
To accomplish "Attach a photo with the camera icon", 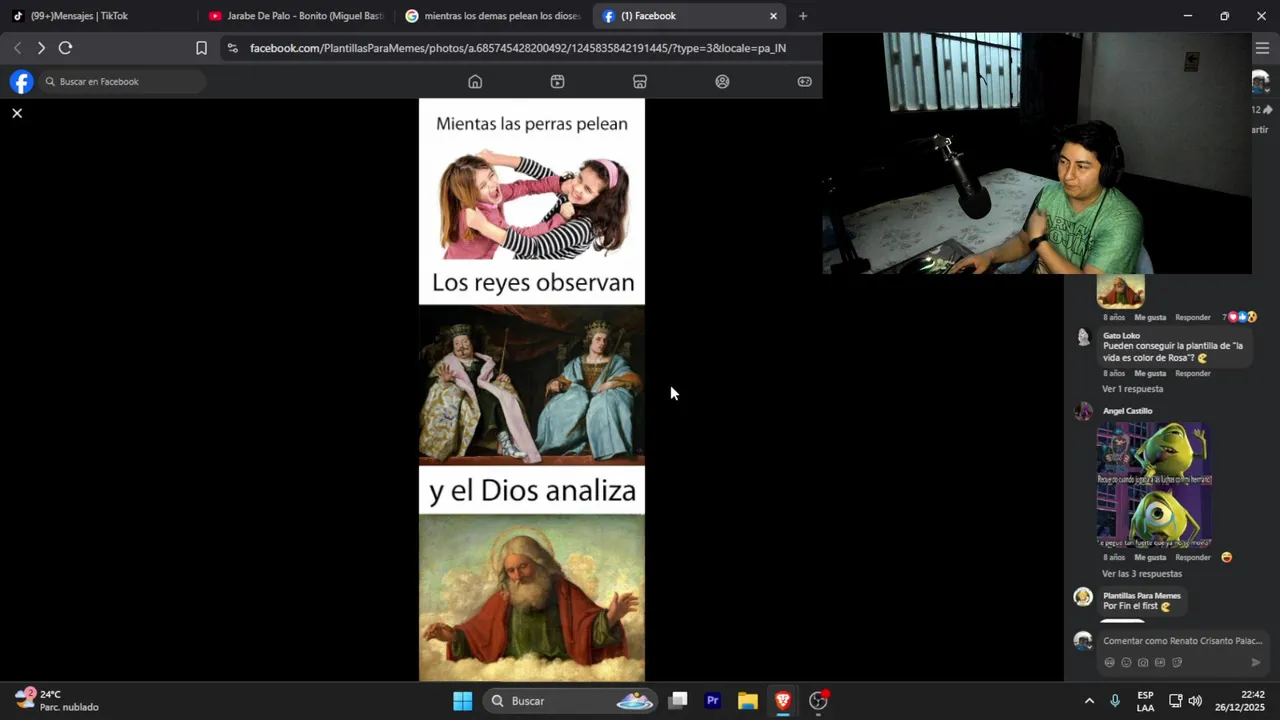I will click(1143, 663).
